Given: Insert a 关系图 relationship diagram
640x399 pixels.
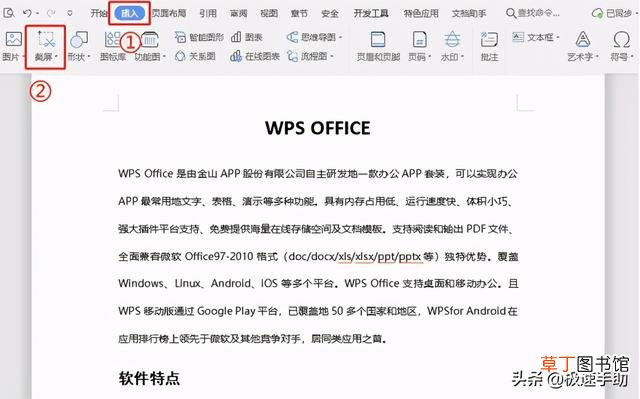Looking at the screenshot, I should coord(195,56).
